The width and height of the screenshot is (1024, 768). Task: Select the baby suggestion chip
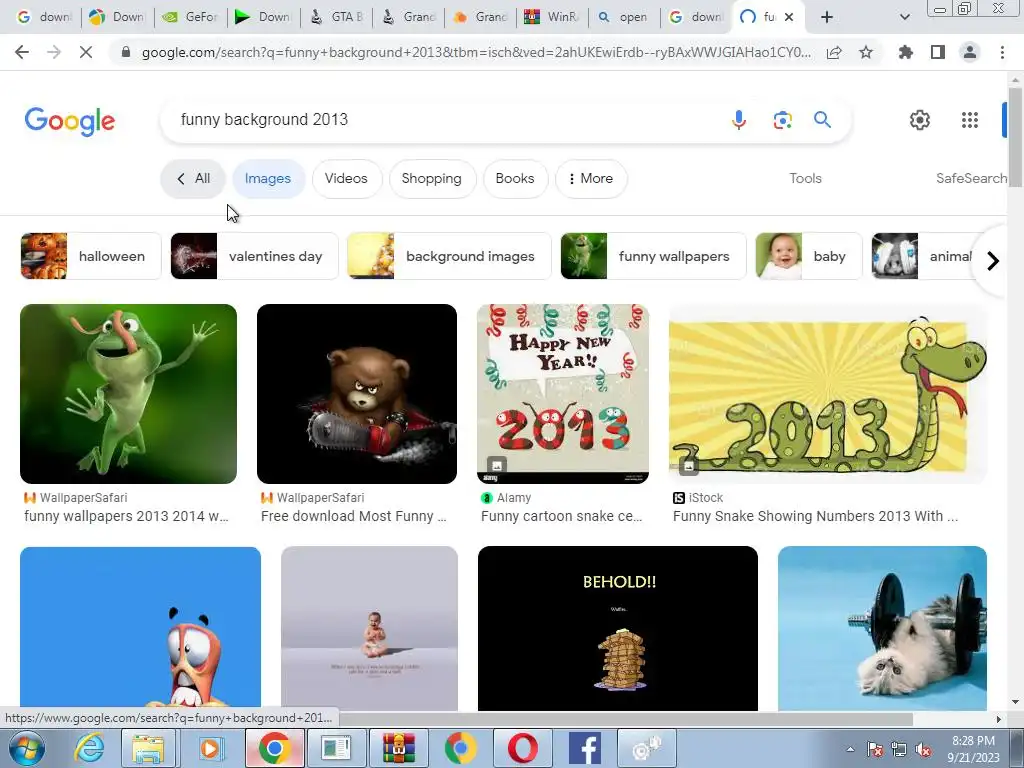pos(808,256)
